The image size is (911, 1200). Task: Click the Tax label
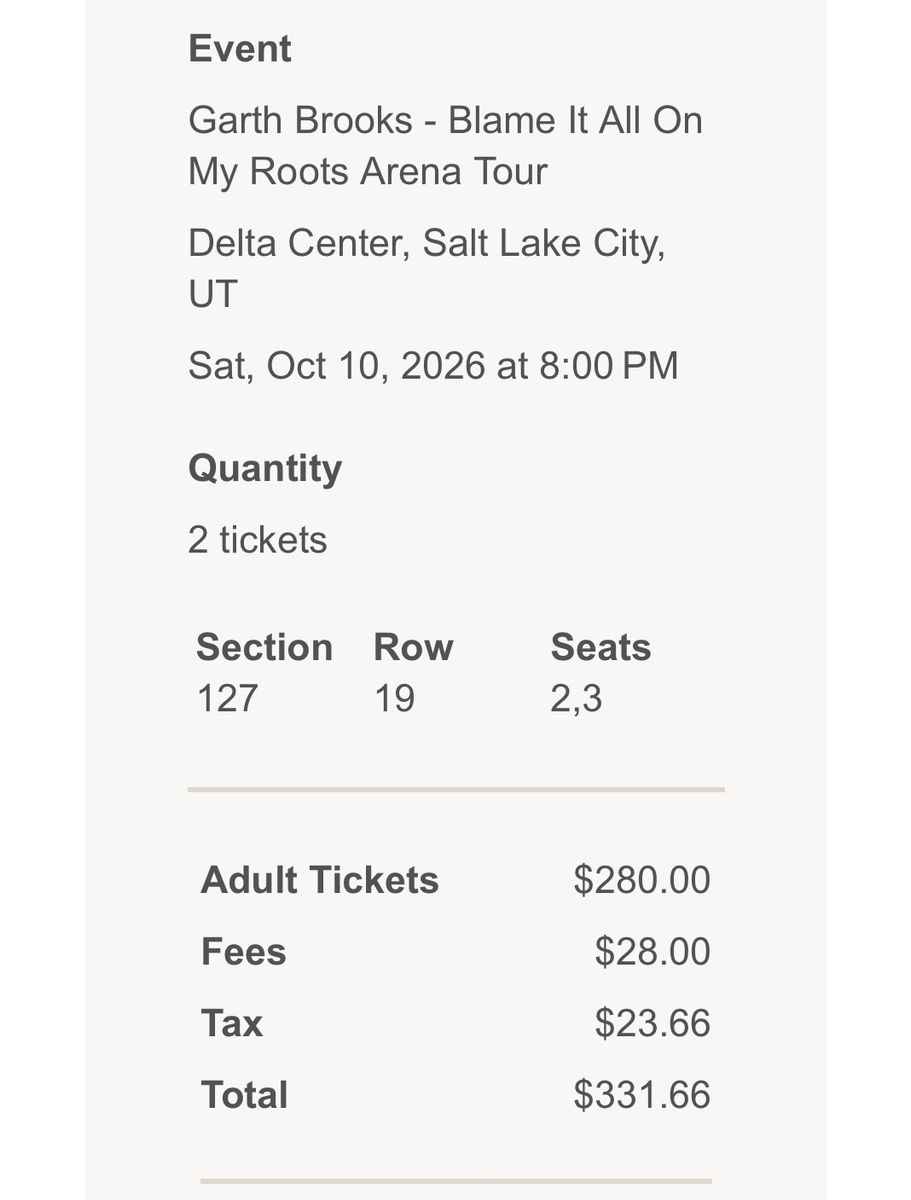tap(231, 1023)
